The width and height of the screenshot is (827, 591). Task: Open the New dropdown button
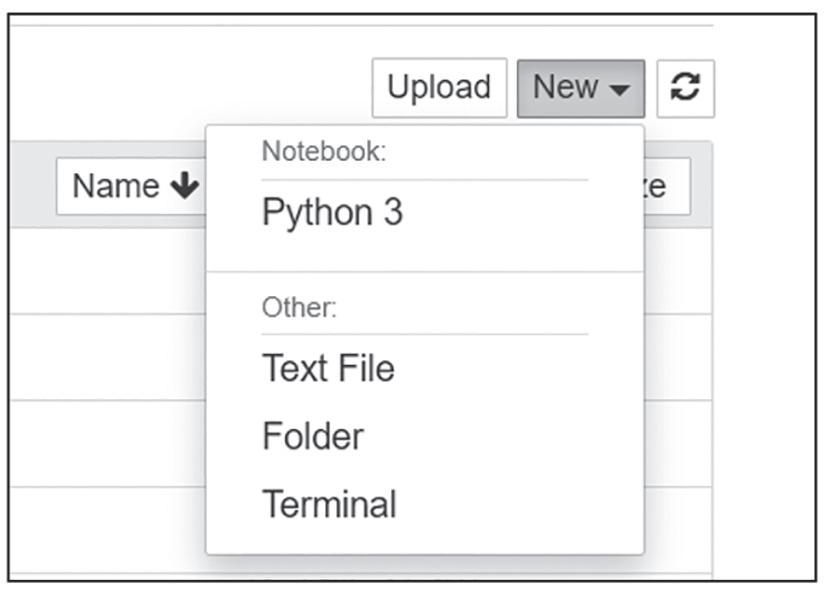click(x=580, y=88)
